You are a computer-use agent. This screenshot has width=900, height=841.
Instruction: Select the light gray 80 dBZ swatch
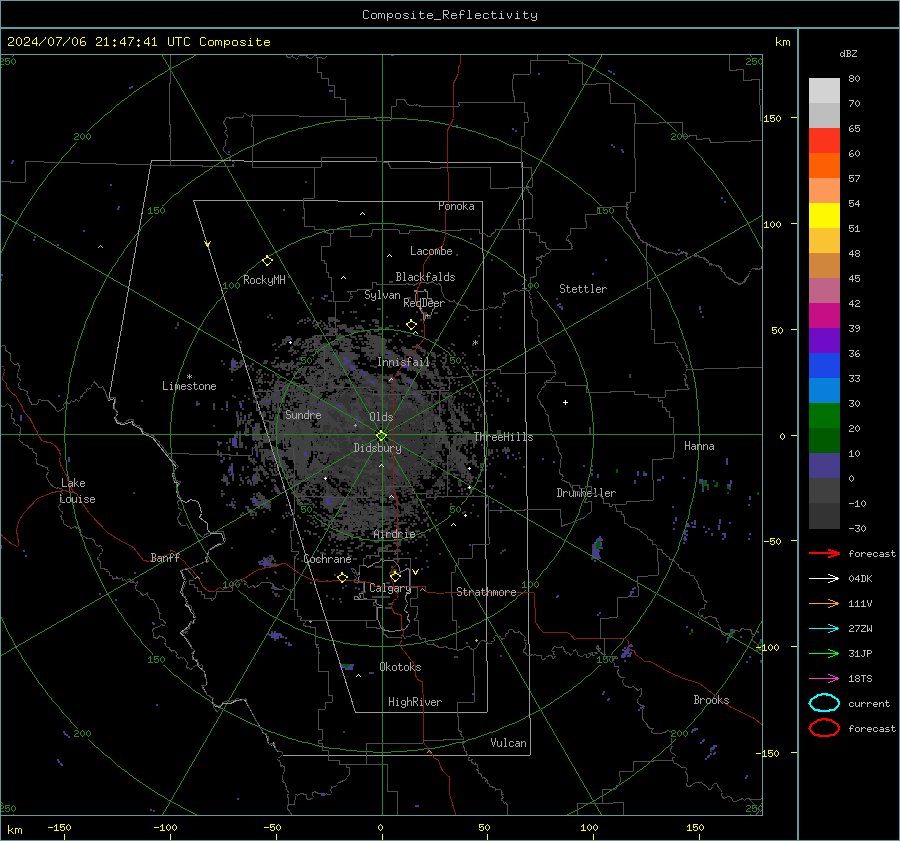(x=824, y=90)
